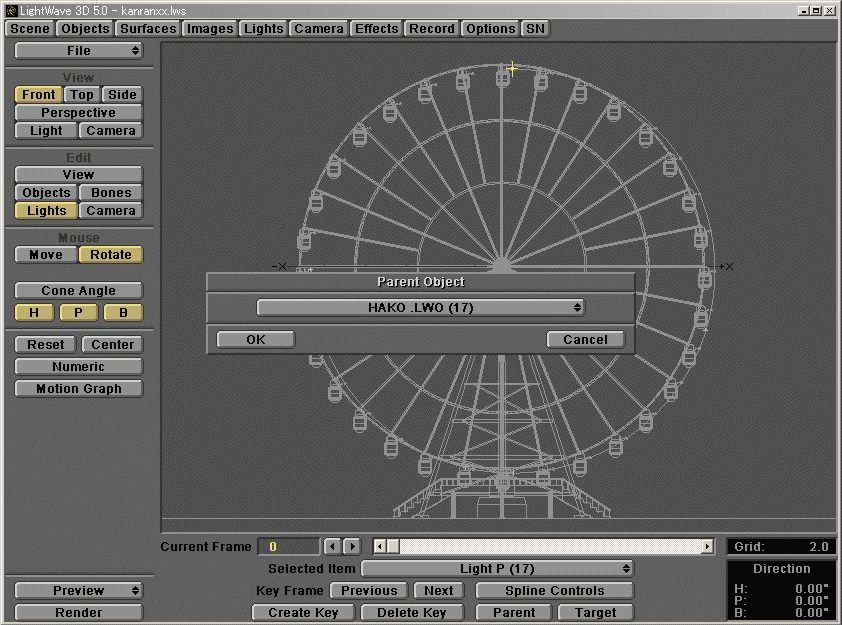Cancel the Parent Object dialog

pyautogui.click(x=585, y=340)
